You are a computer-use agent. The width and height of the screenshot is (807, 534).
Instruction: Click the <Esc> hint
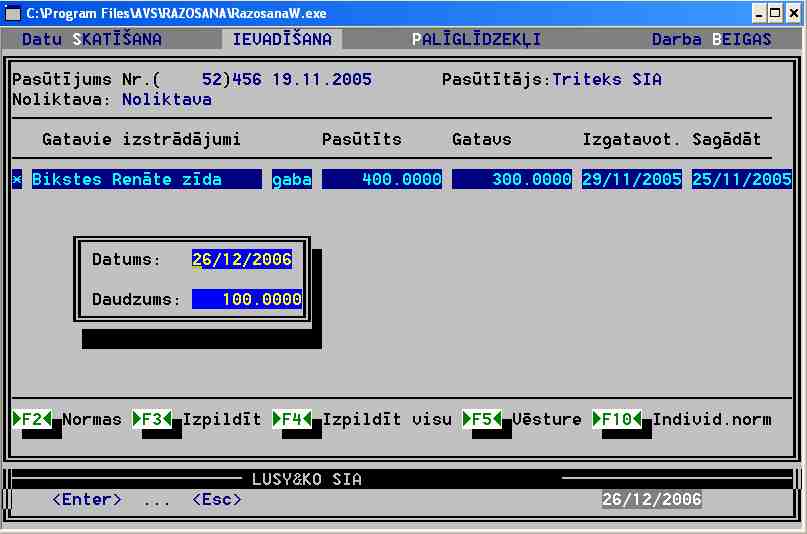click(x=217, y=500)
